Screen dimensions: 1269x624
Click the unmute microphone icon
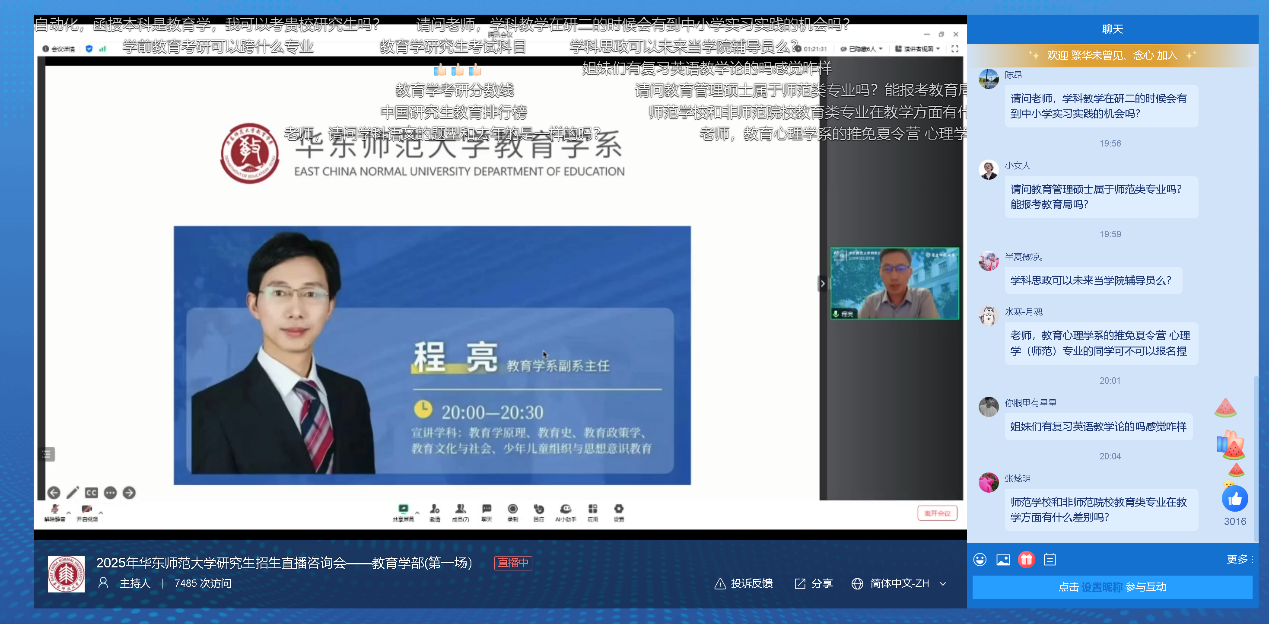[54, 509]
